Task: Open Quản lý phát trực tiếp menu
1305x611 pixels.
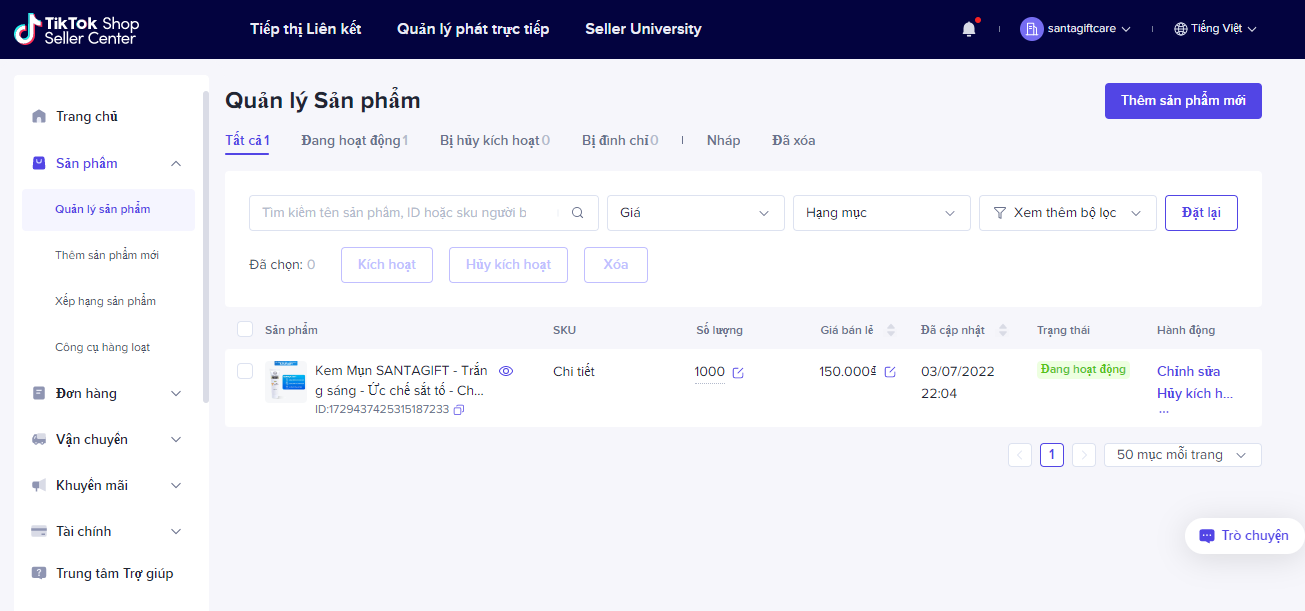Action: 473,29
